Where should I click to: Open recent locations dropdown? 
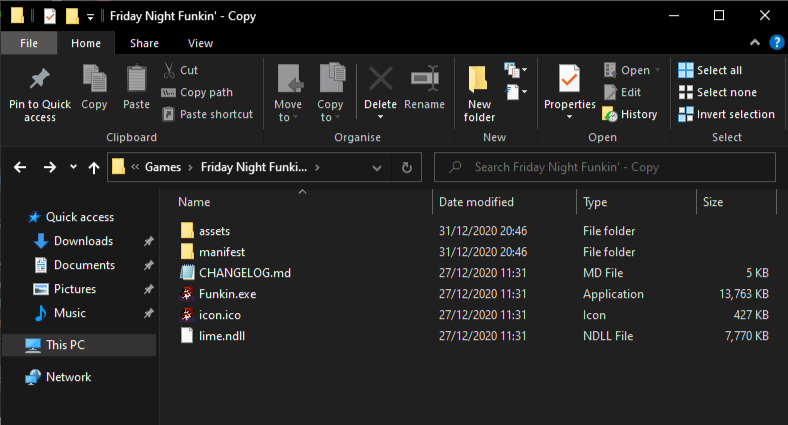click(73, 167)
